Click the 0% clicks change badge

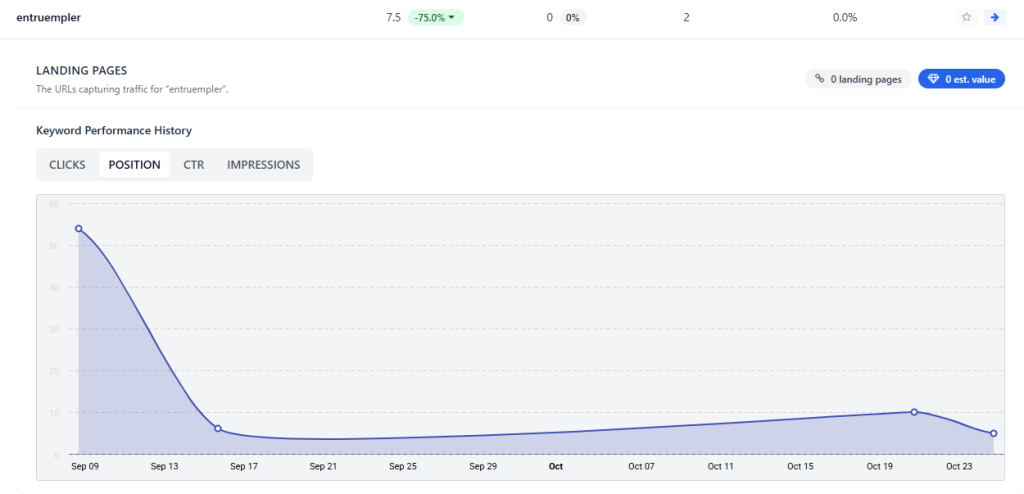pyautogui.click(x=572, y=17)
